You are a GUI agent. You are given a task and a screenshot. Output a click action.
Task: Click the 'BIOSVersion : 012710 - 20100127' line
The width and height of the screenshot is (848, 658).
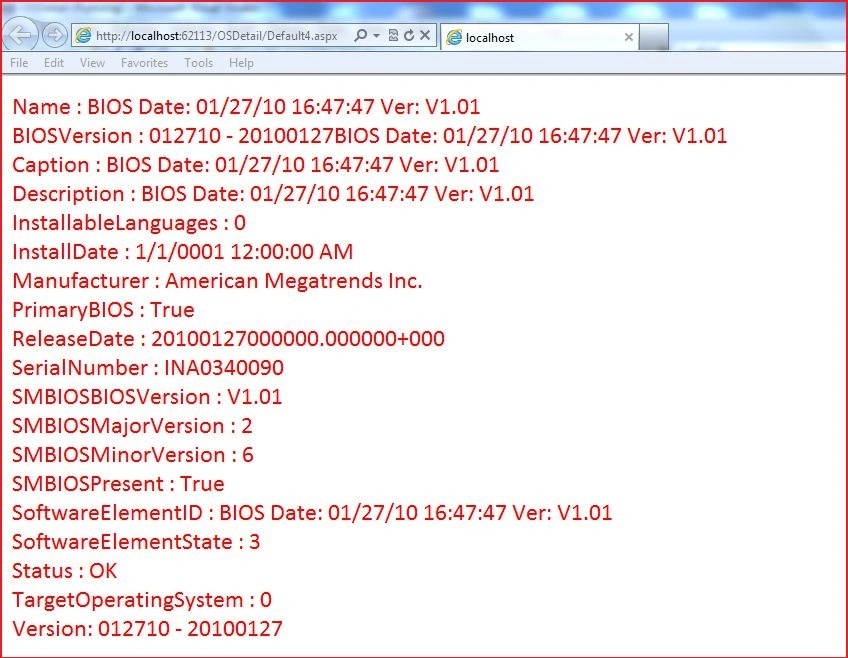(x=369, y=136)
